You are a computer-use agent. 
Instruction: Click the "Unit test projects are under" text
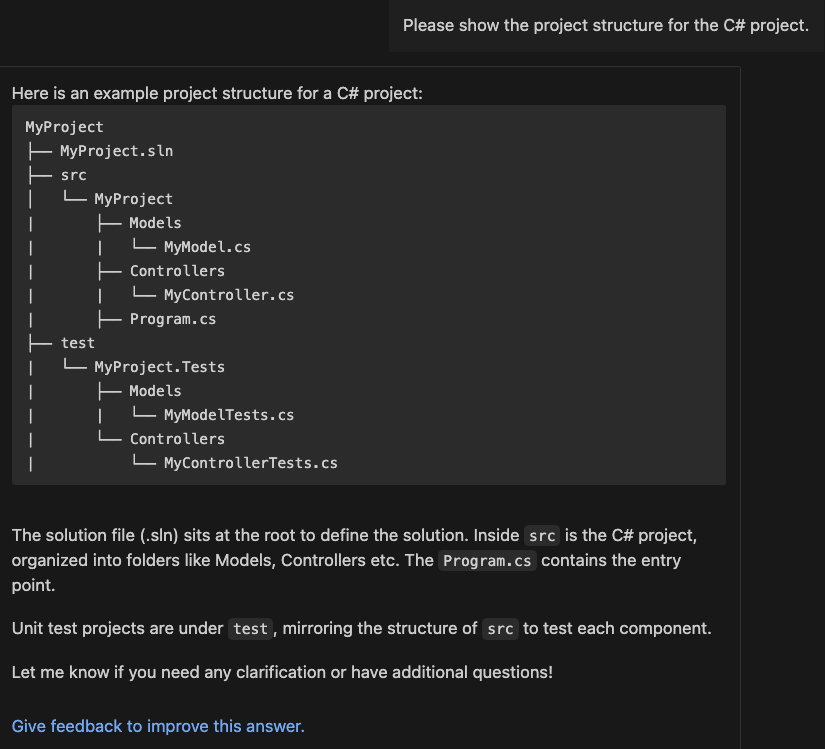pos(117,629)
